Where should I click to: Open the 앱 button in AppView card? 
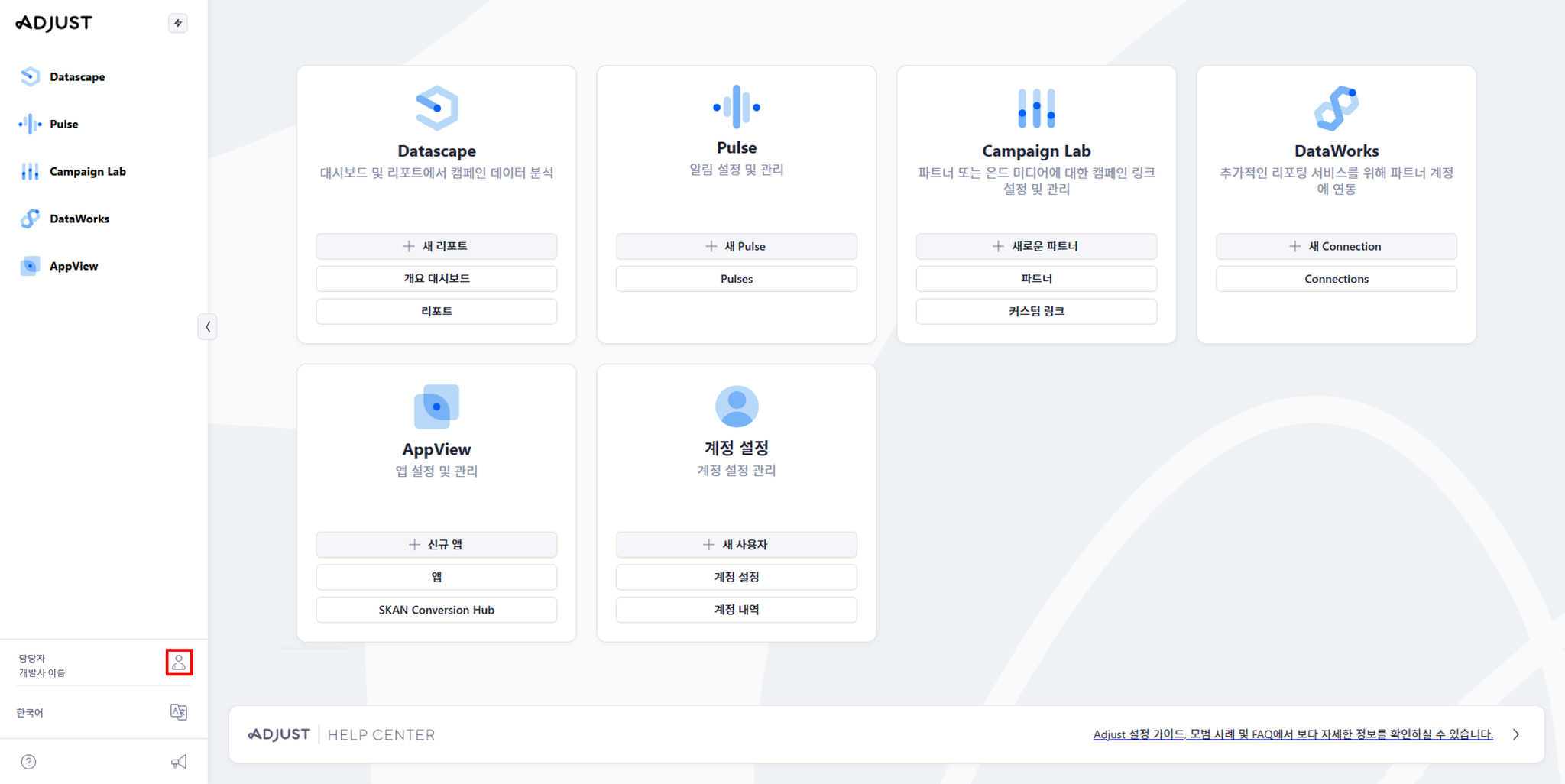(436, 577)
